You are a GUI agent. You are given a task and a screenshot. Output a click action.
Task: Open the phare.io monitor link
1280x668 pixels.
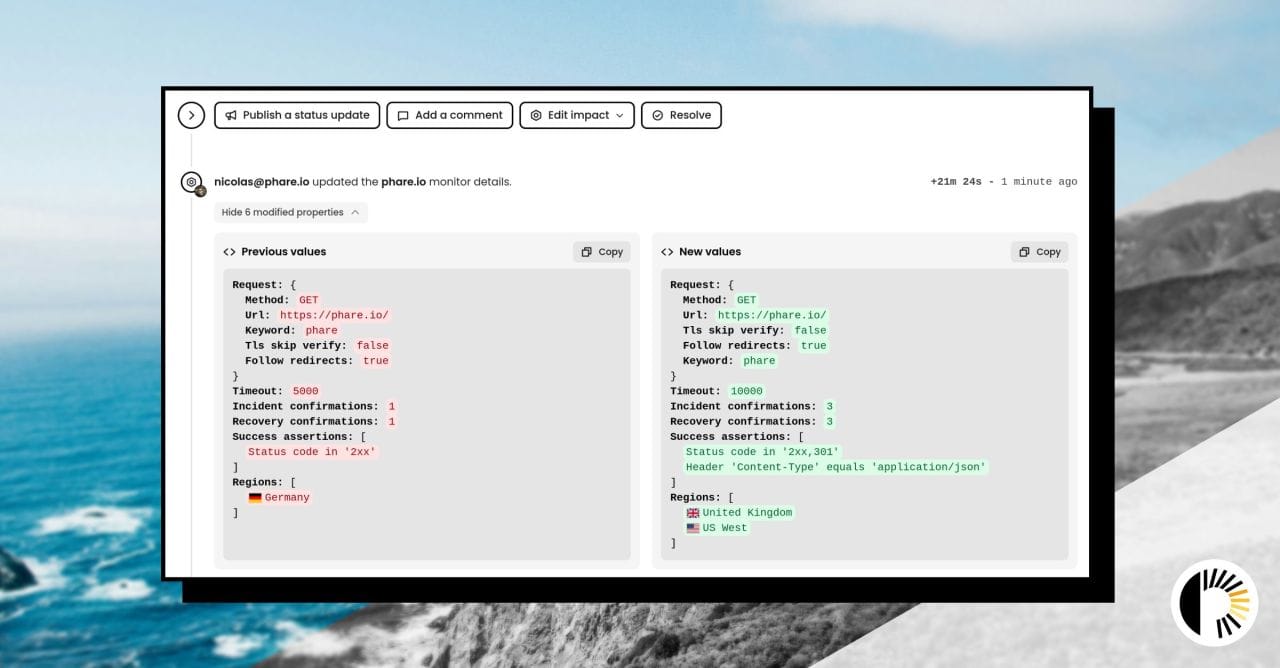pyautogui.click(x=404, y=181)
